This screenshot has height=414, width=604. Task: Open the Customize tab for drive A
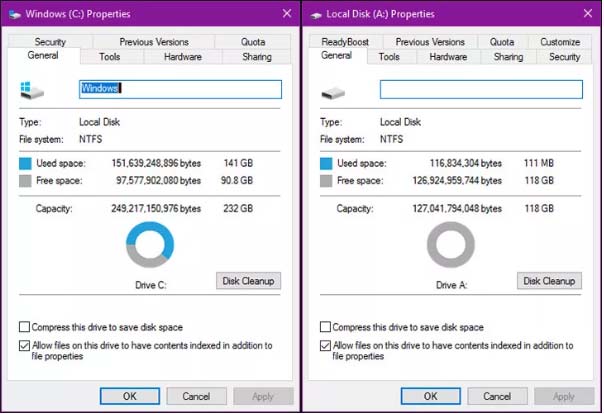560,42
